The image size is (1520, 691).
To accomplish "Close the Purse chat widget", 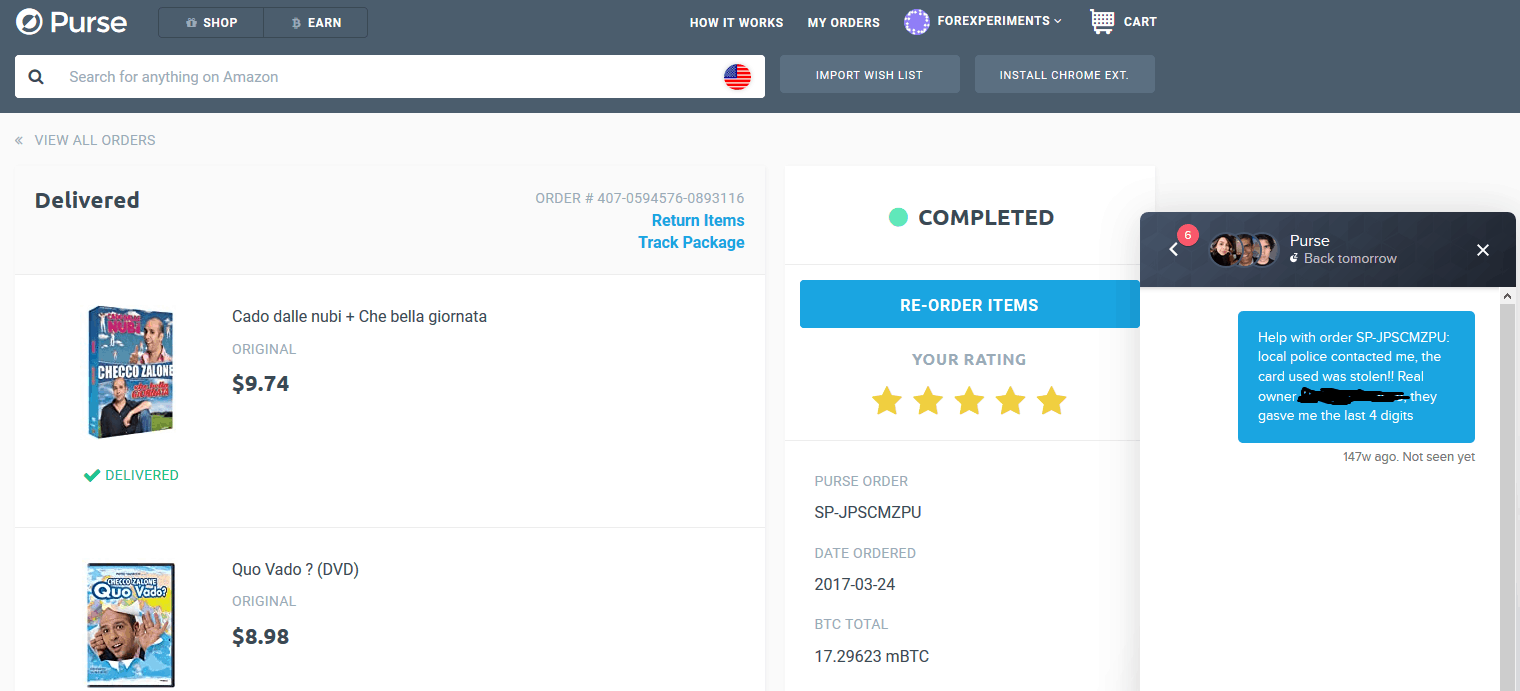I will (x=1483, y=250).
